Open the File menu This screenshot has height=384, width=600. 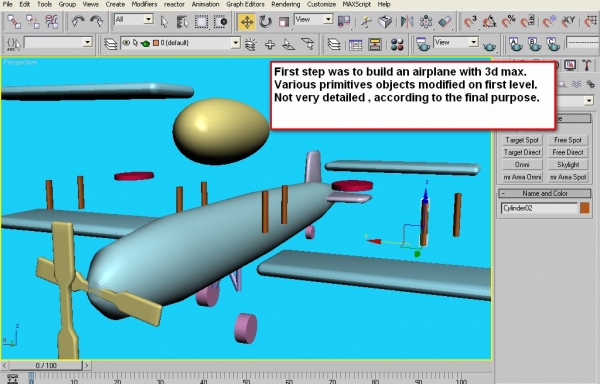[7, 4]
